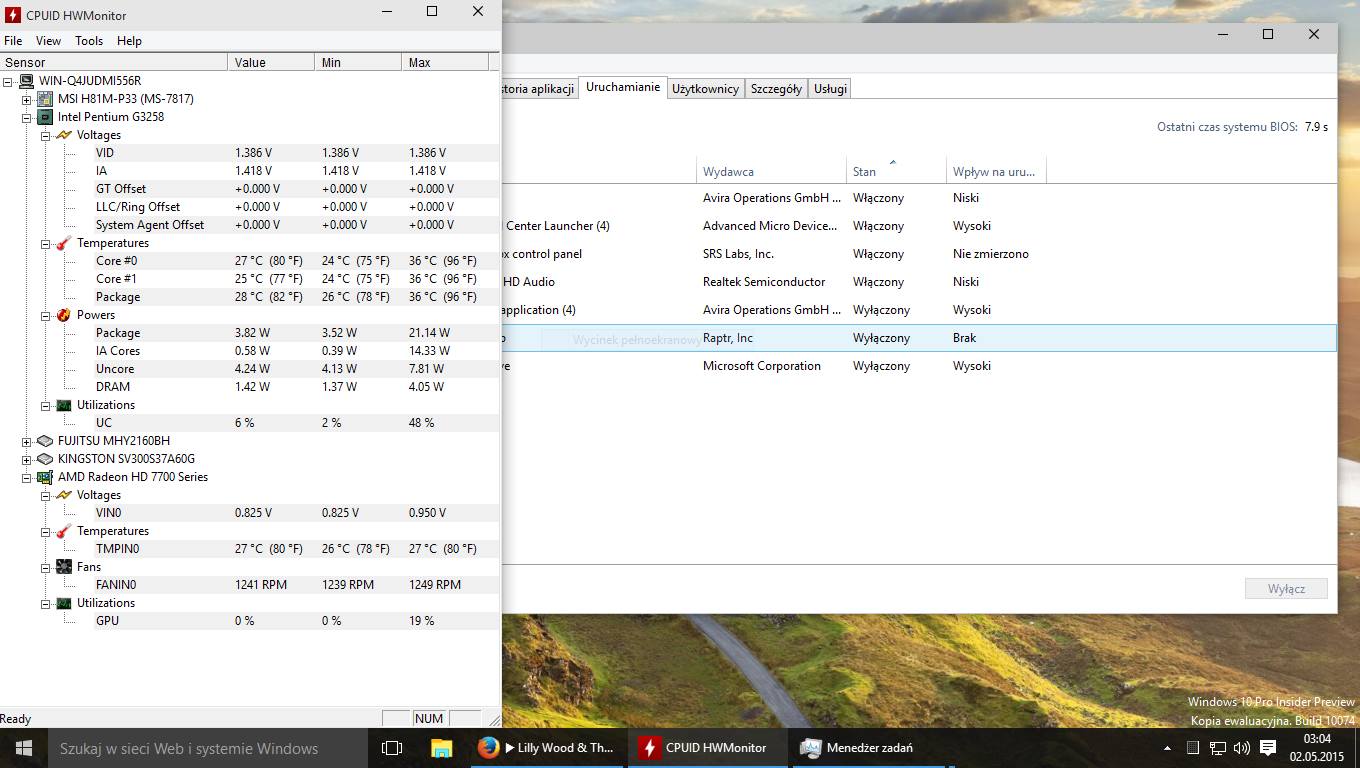Screen dimensions: 1360x768
Task: Collapse the Powers section
Action: click(x=46, y=315)
